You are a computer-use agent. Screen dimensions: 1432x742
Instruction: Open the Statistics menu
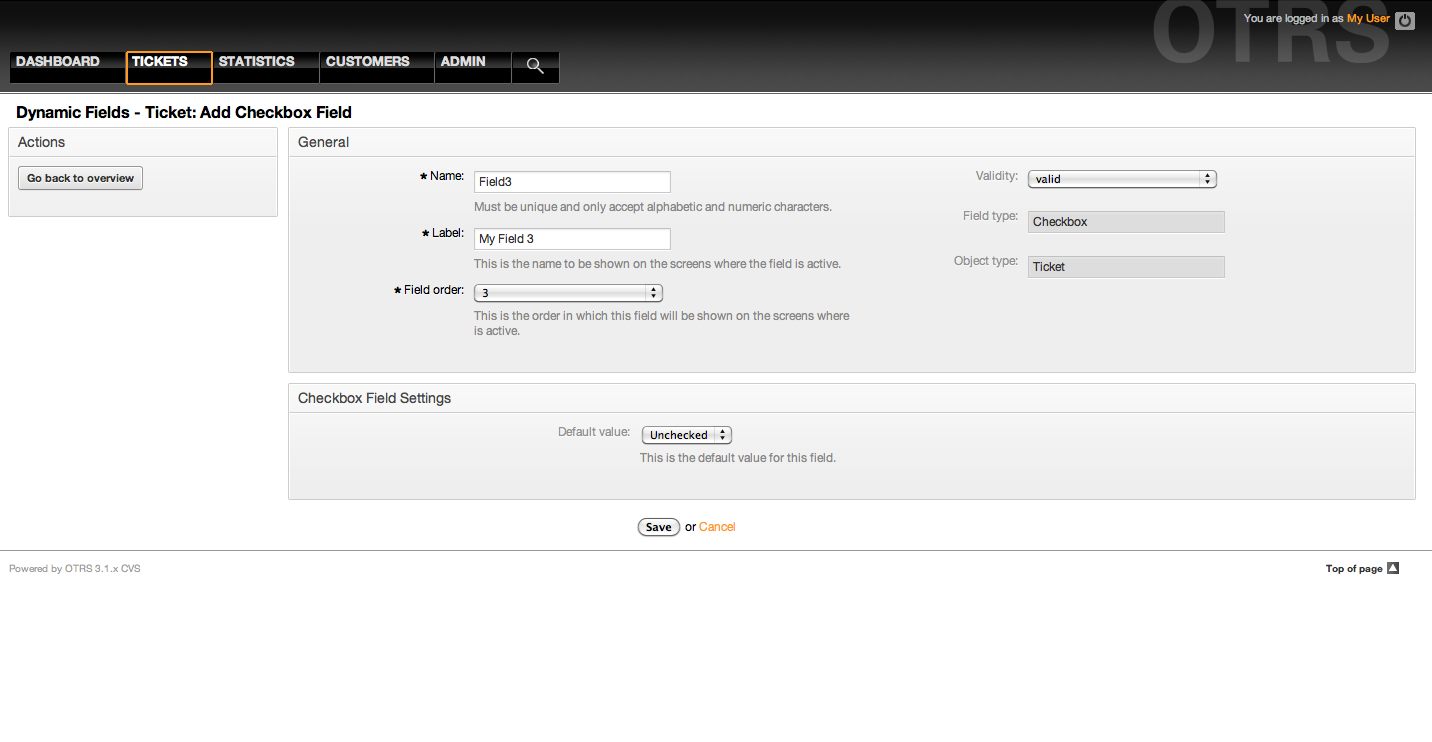point(256,62)
